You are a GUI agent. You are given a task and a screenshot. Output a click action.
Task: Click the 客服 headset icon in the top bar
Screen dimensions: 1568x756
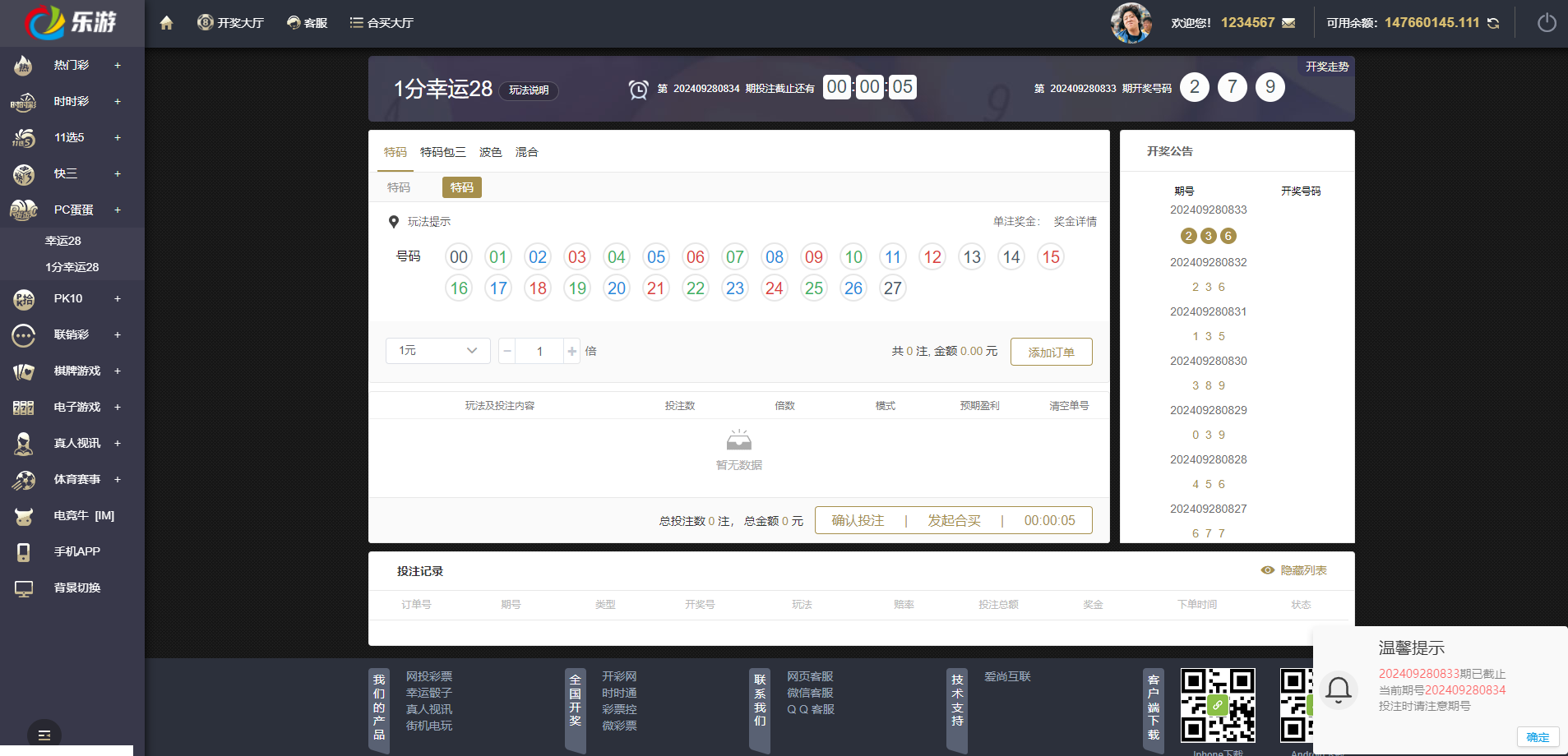click(x=294, y=22)
